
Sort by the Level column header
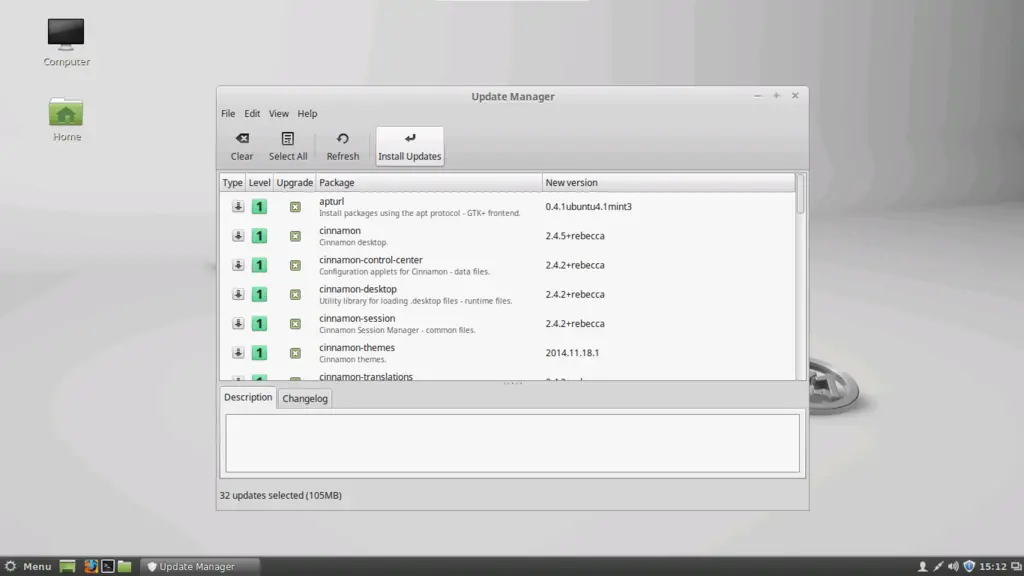point(259,183)
